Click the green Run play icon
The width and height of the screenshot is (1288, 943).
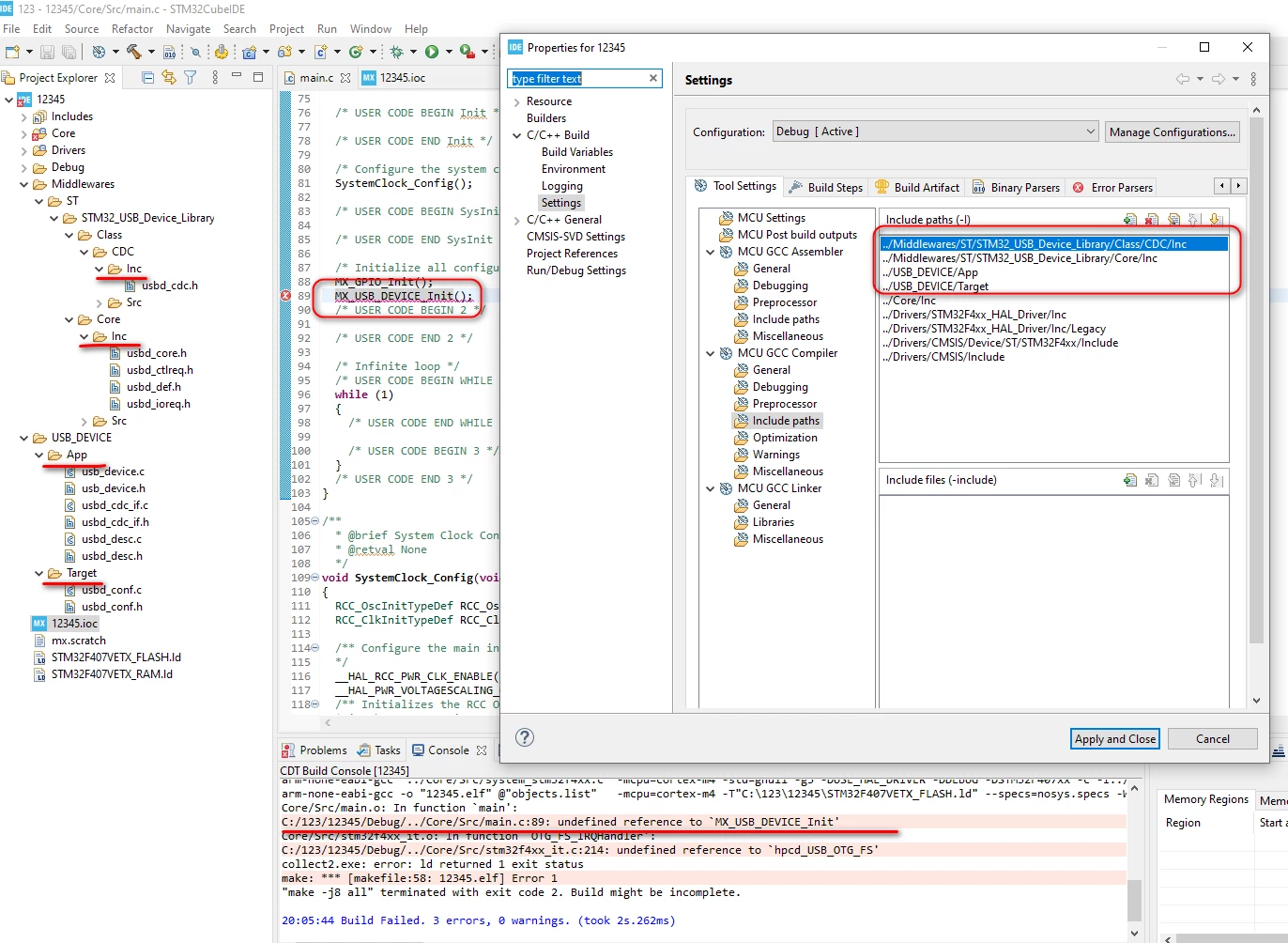coord(432,52)
